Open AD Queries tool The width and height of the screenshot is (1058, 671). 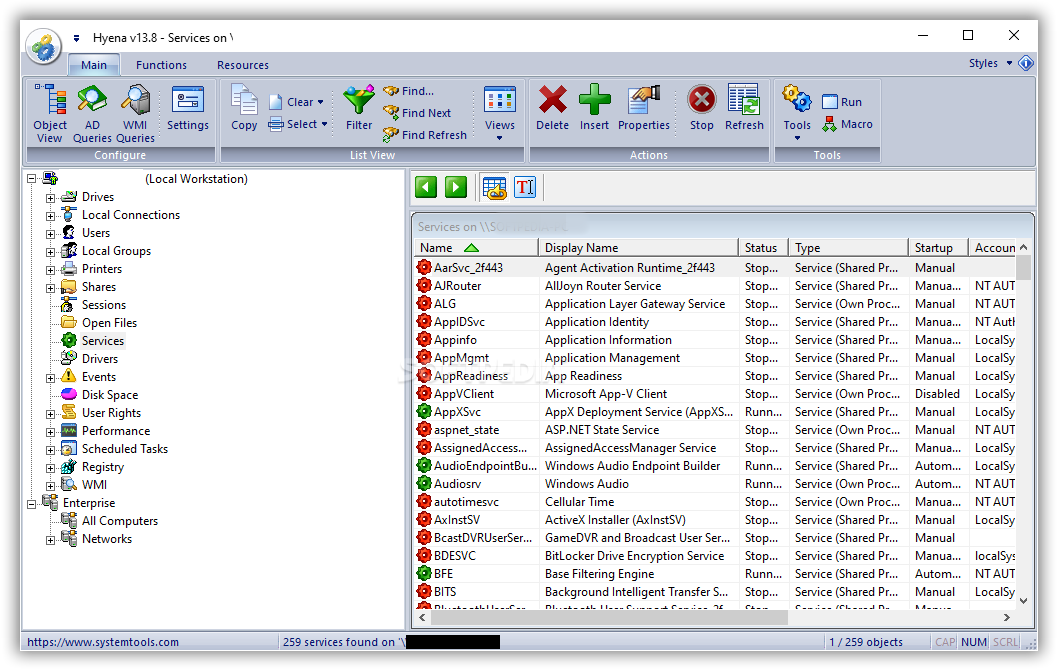point(92,113)
